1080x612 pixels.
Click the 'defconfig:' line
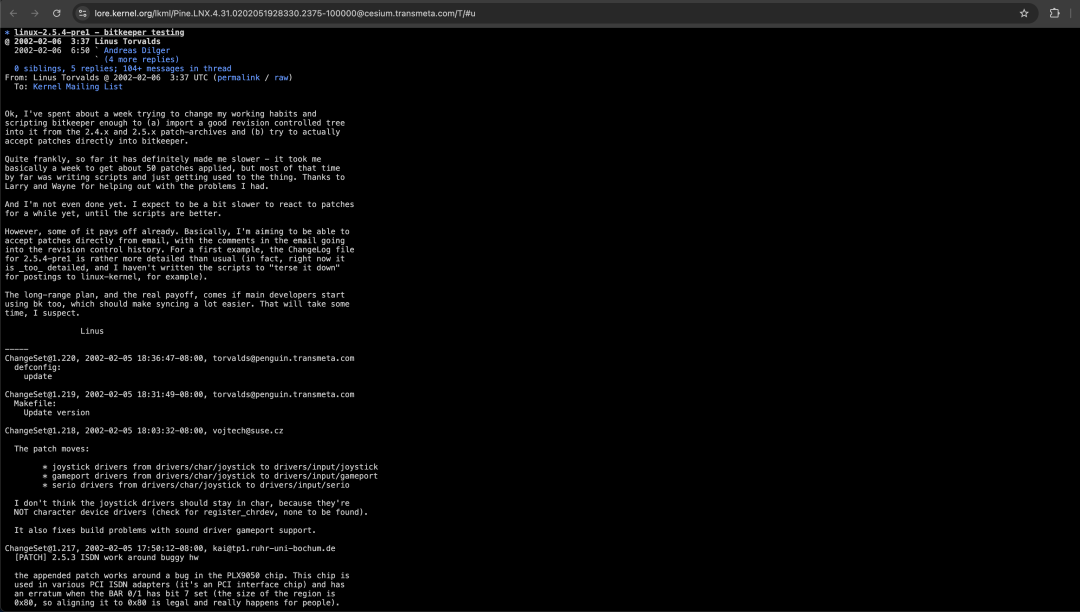[38, 368]
